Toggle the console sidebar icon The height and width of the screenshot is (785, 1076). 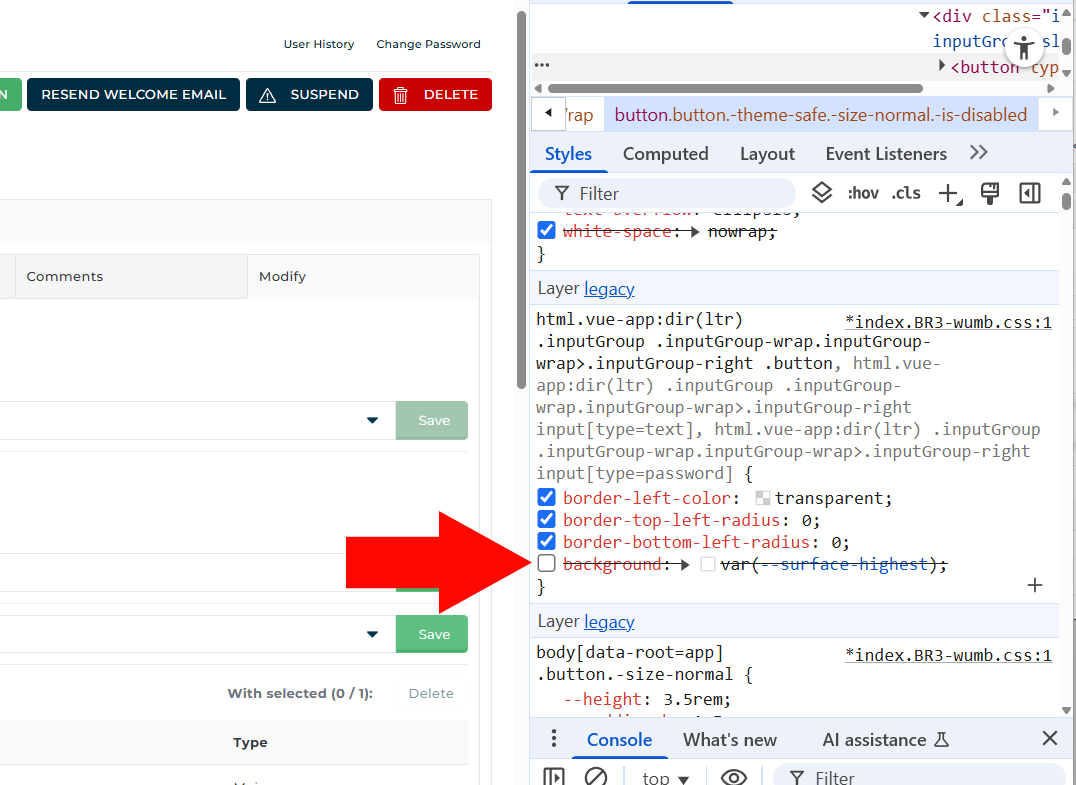point(553,777)
